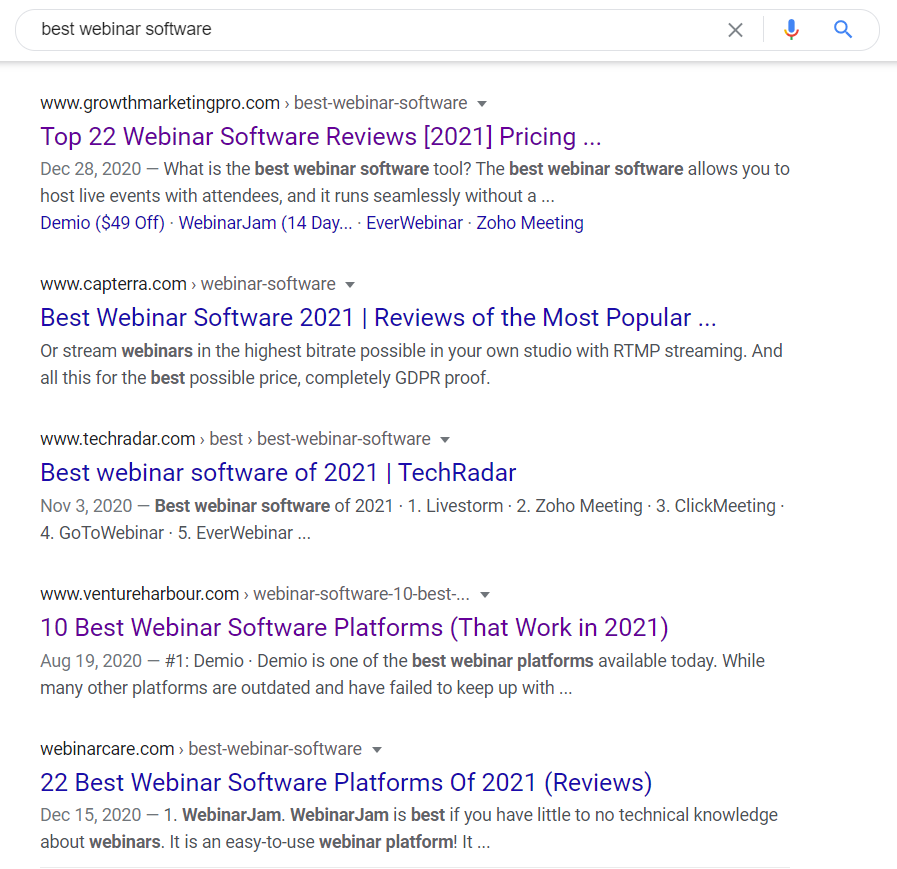Activate voice search with the microphone icon
The image size is (897, 869).
[x=791, y=29]
